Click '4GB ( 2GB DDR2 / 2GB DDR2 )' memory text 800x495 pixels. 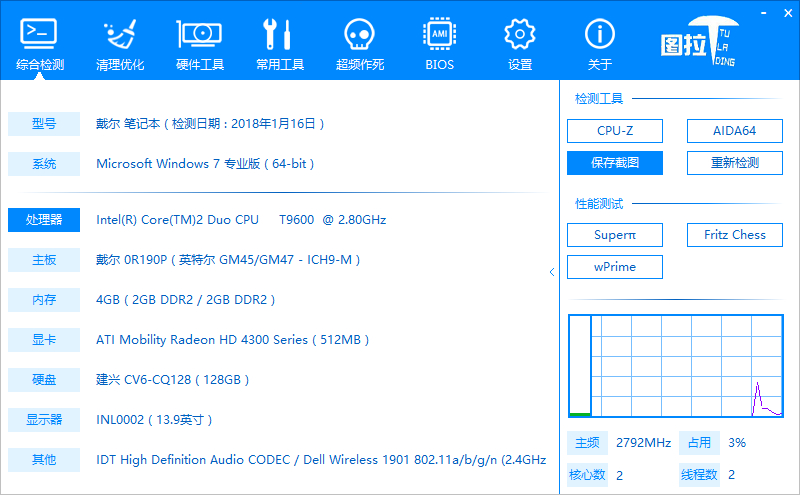click(186, 300)
